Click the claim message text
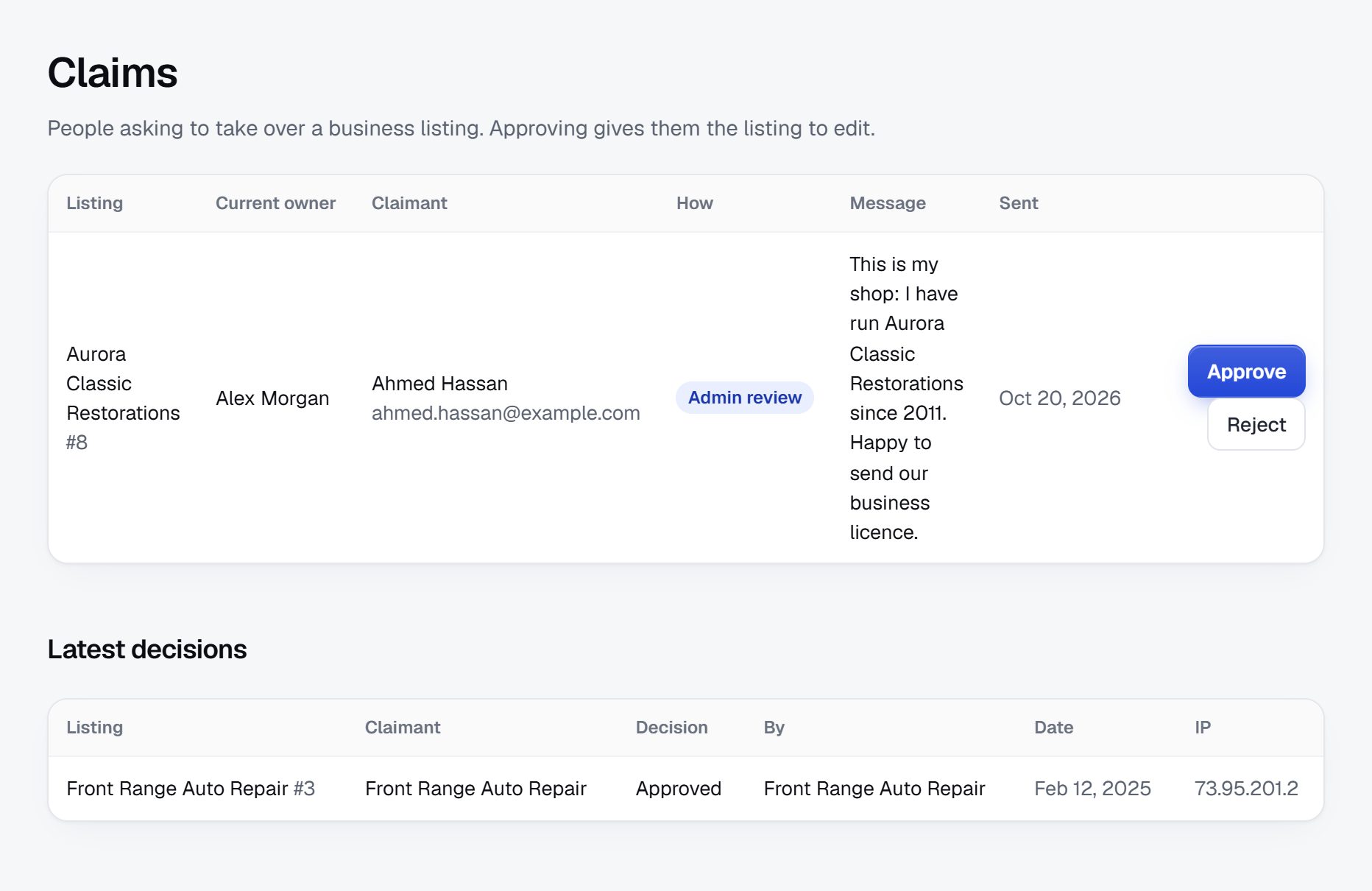Viewport: 1372px width, 891px height. point(906,398)
